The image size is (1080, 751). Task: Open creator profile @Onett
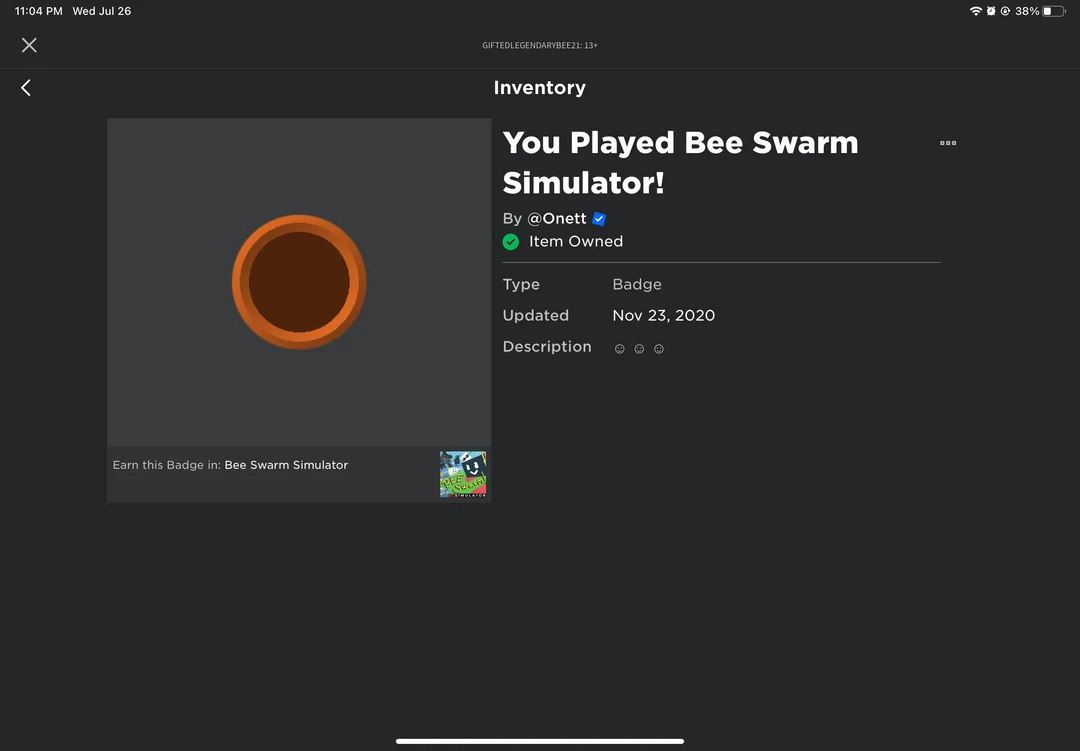(x=556, y=219)
